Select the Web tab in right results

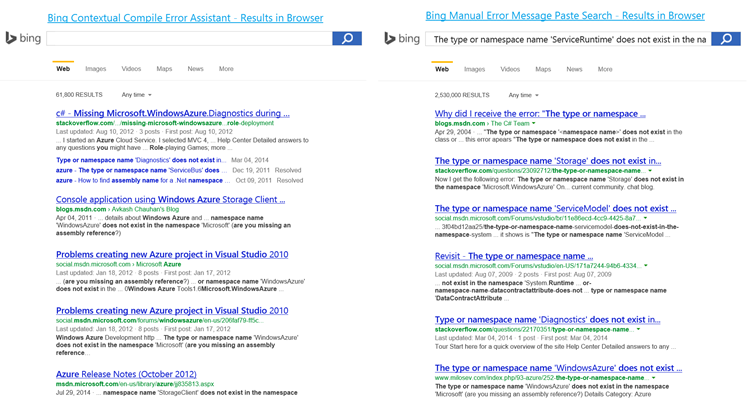tap(442, 69)
